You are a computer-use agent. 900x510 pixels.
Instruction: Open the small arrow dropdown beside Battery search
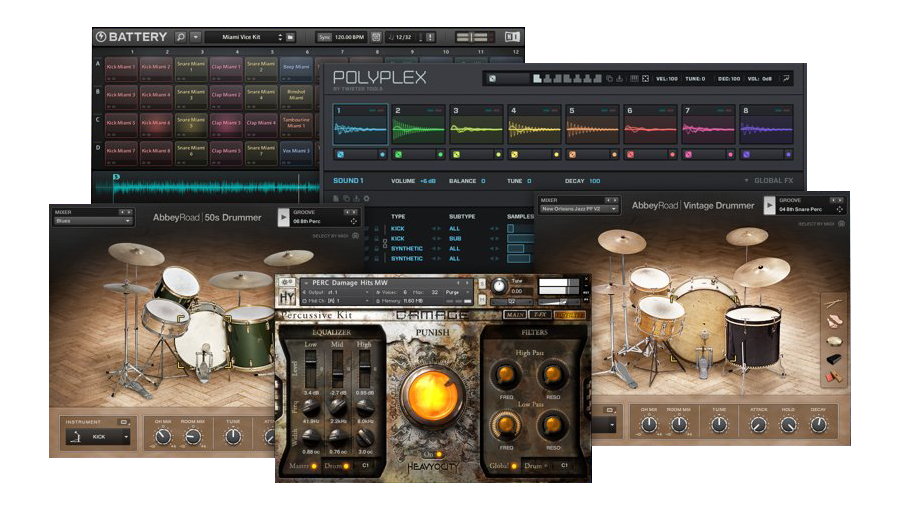click(196, 37)
